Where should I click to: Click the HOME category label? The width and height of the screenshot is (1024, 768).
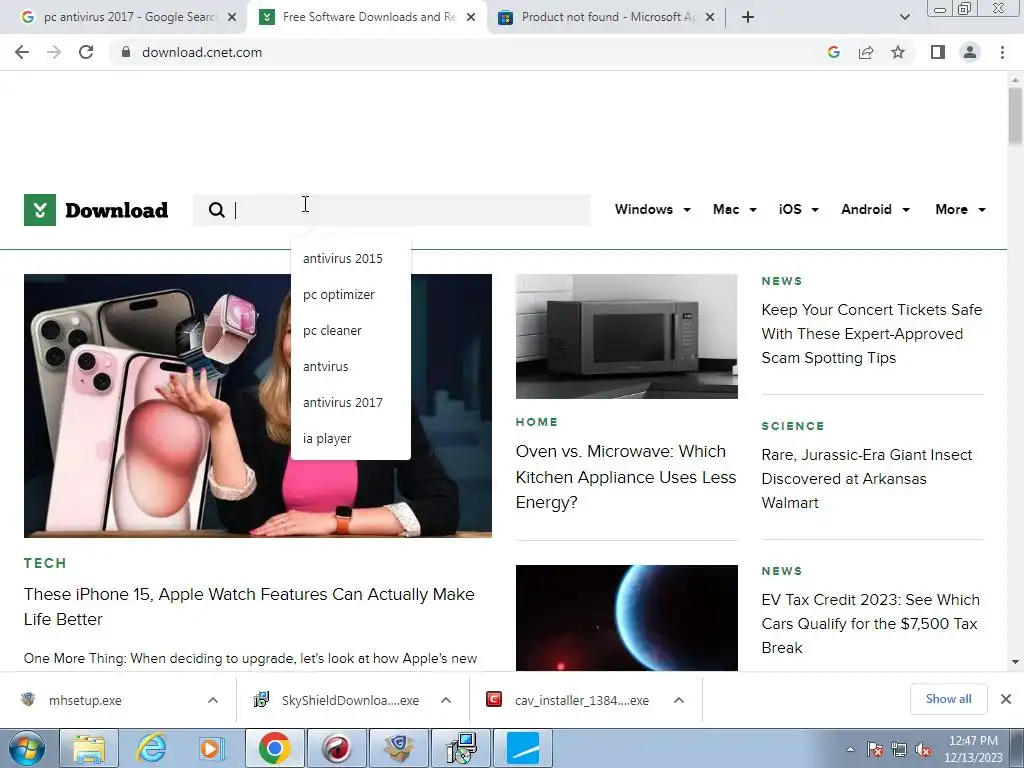pyautogui.click(x=537, y=422)
